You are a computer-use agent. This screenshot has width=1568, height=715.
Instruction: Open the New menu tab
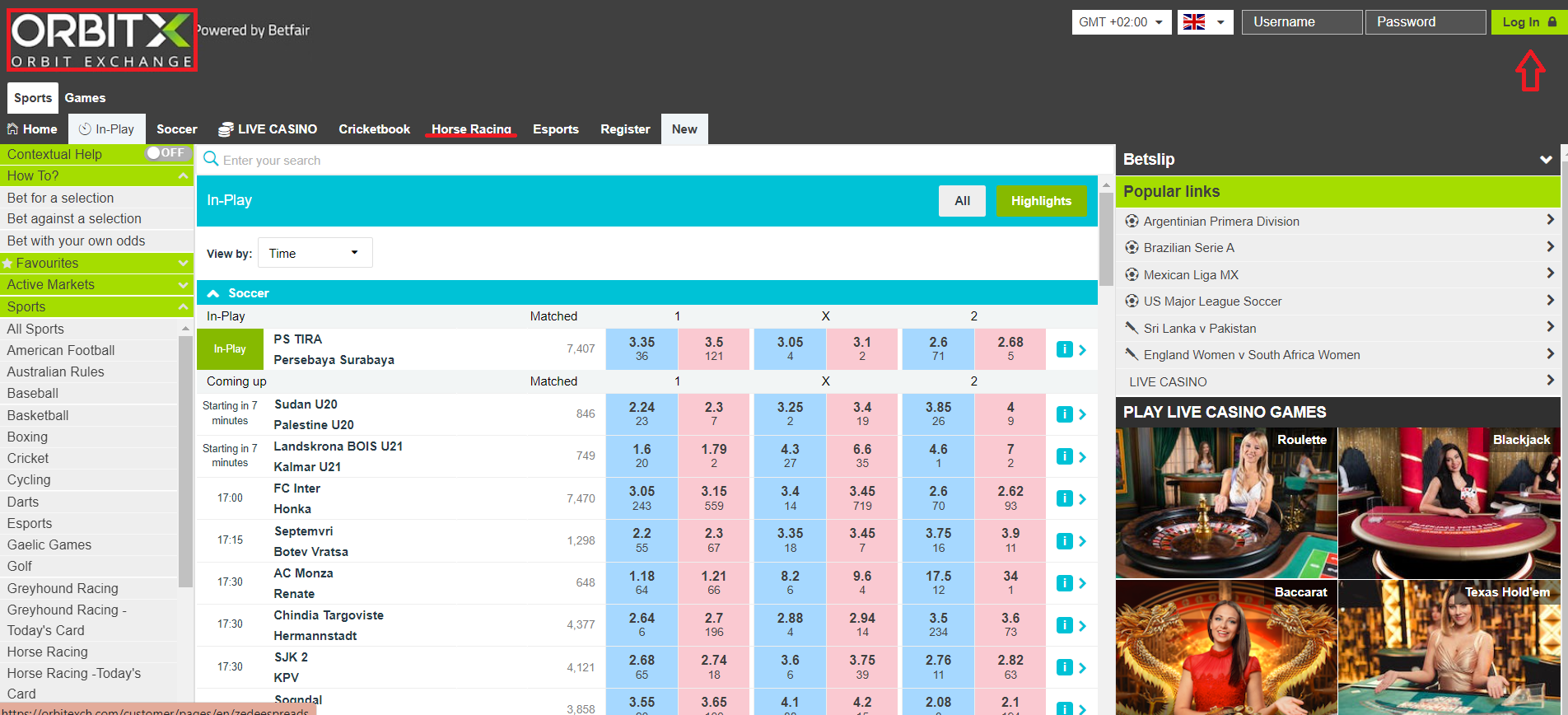click(684, 129)
